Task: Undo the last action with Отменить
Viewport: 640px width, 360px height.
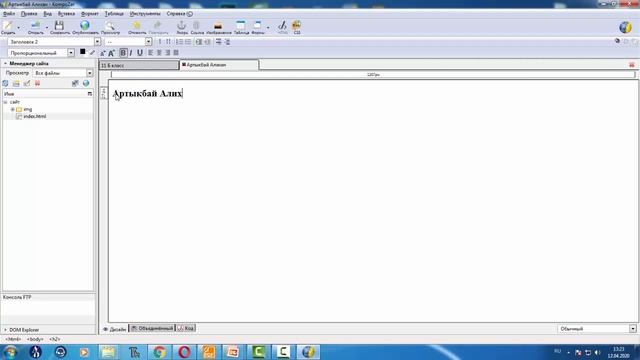Action: coord(137,27)
